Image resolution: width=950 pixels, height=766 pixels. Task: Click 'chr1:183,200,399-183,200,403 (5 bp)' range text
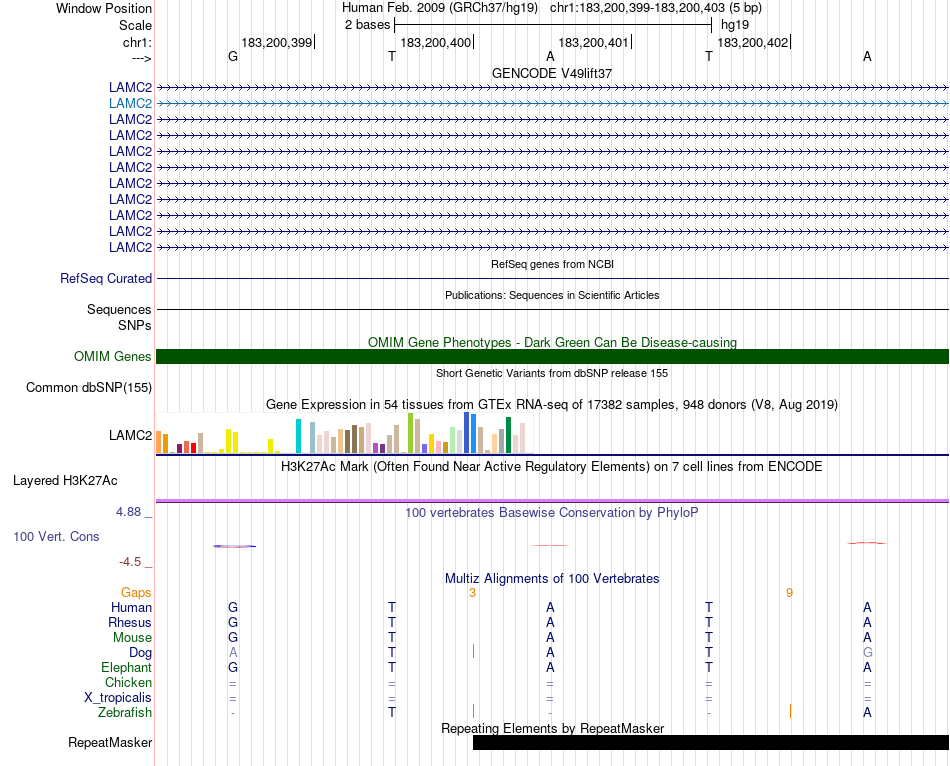(x=656, y=8)
